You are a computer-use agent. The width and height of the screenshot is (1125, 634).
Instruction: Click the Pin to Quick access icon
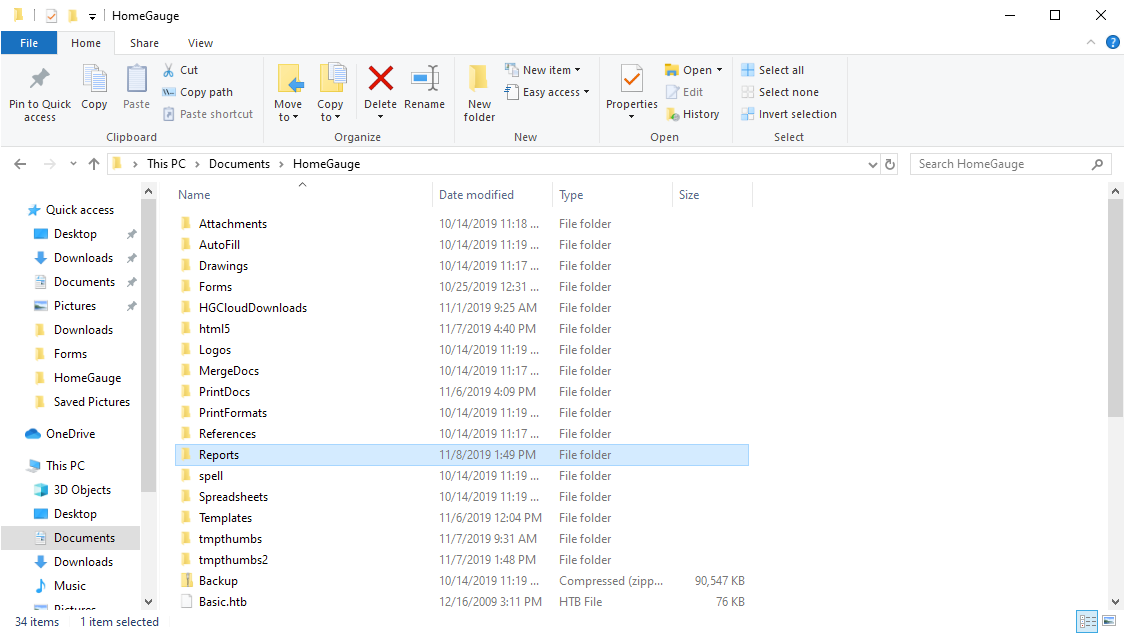click(40, 79)
